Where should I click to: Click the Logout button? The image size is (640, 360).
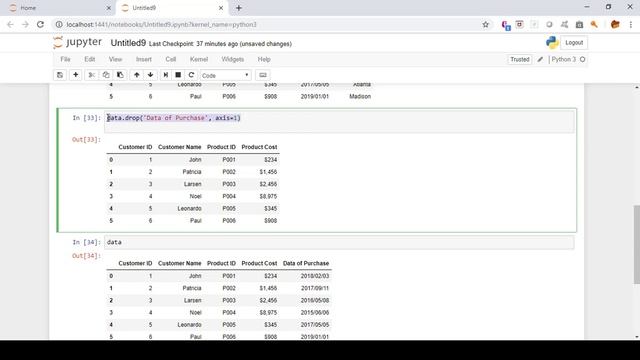tap(574, 43)
